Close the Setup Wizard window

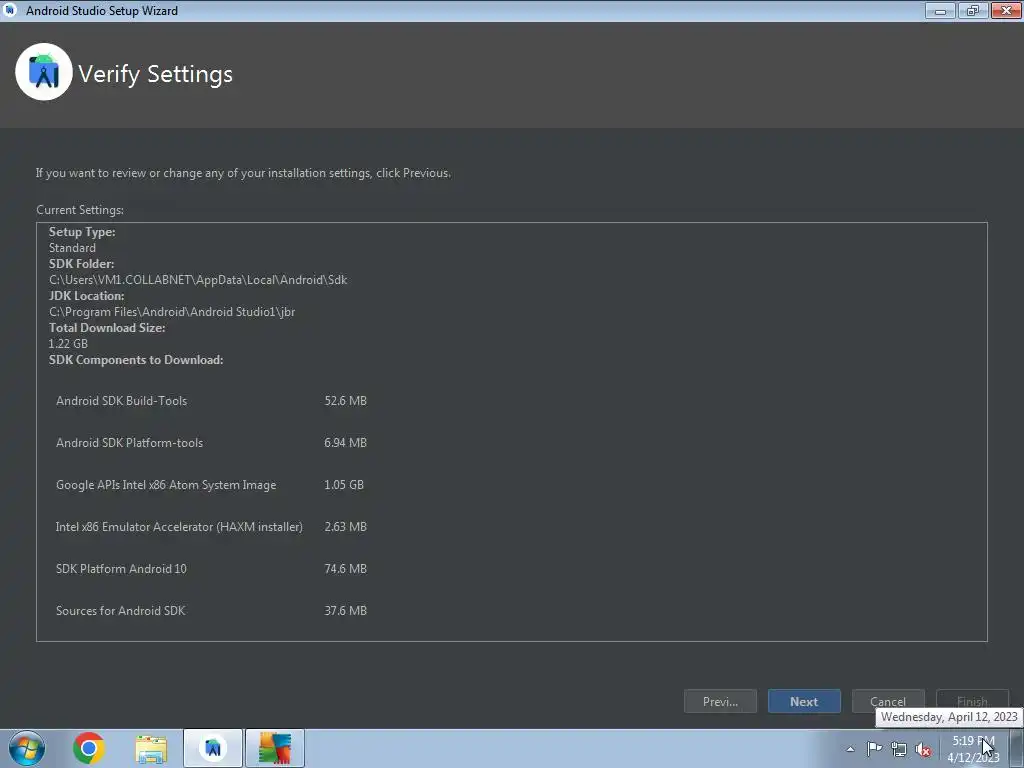(1006, 10)
